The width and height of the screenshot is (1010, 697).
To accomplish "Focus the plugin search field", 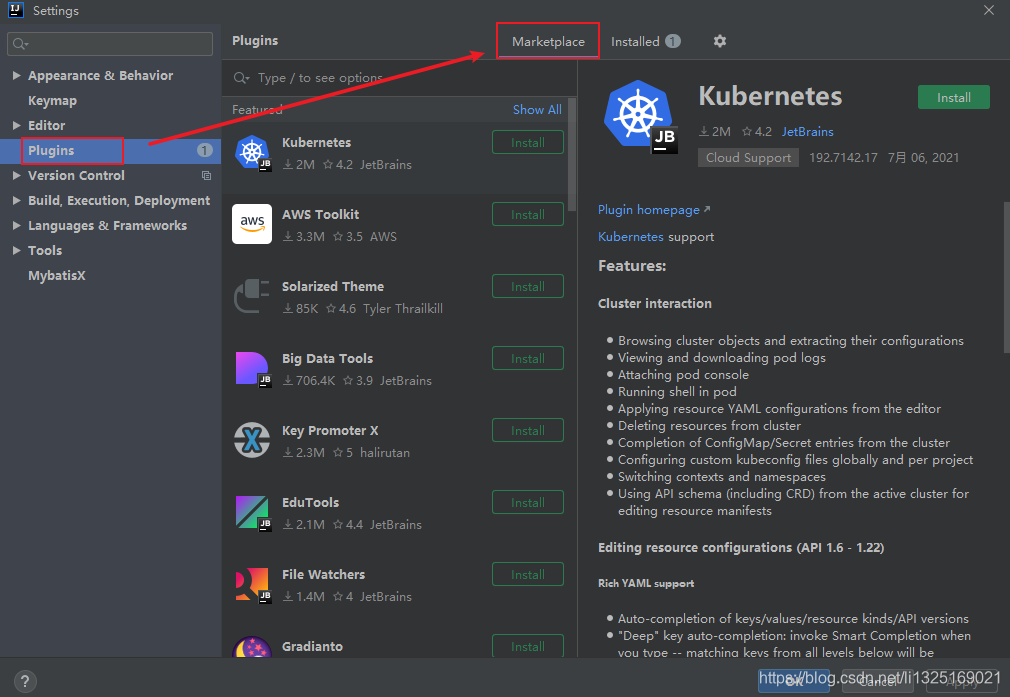I will [399, 78].
